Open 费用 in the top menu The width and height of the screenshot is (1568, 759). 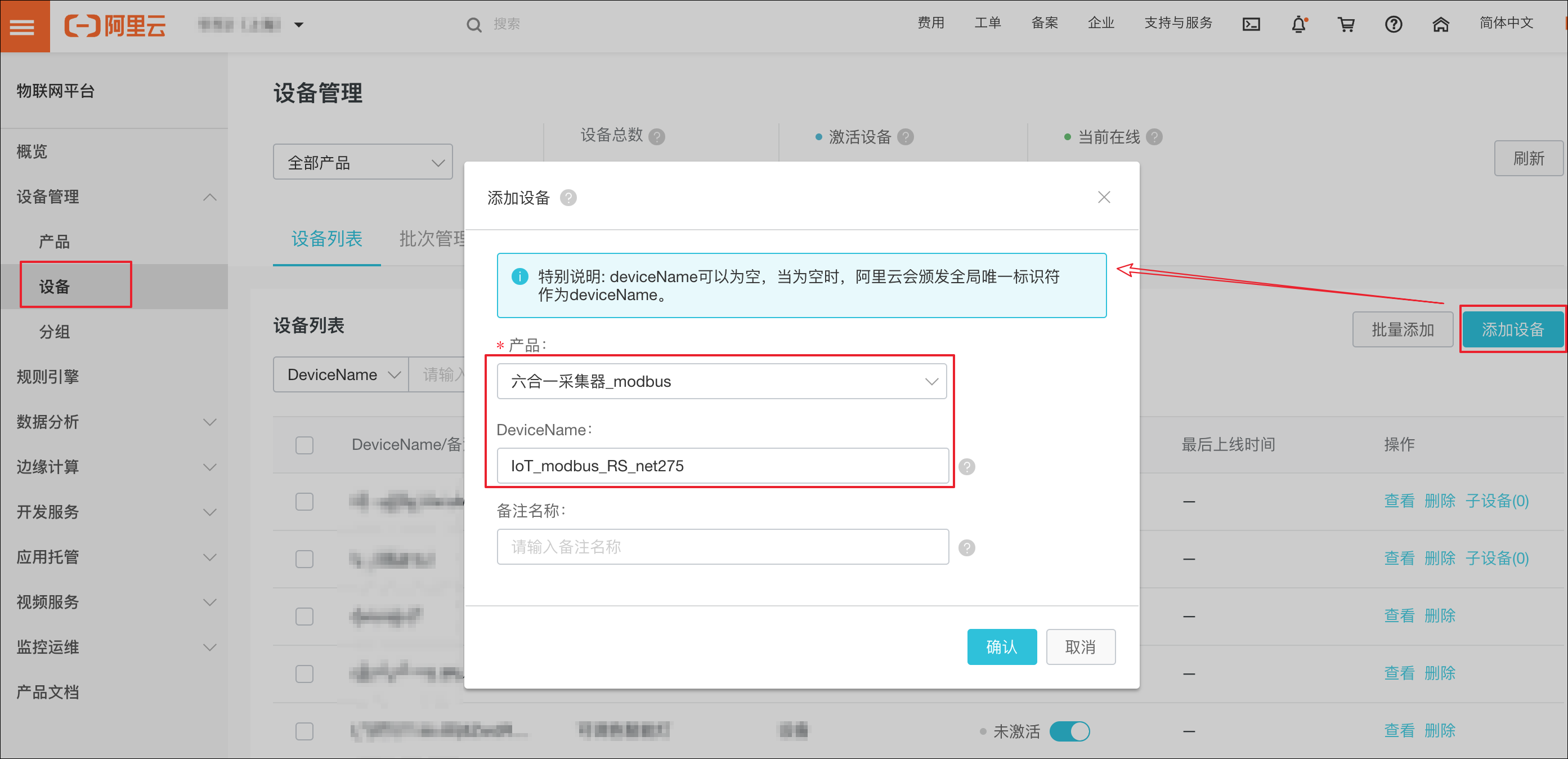click(931, 23)
